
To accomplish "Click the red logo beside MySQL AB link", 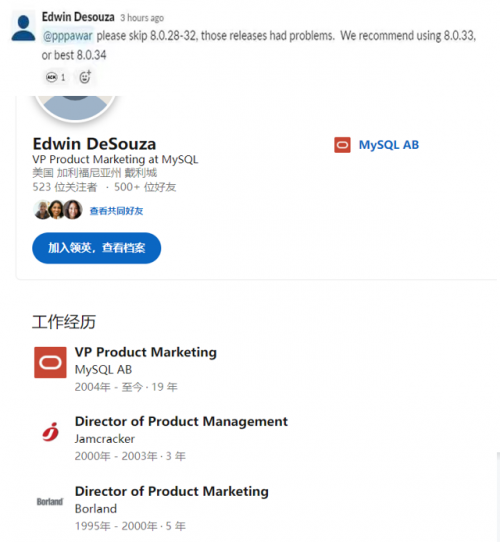I will (x=342, y=145).
